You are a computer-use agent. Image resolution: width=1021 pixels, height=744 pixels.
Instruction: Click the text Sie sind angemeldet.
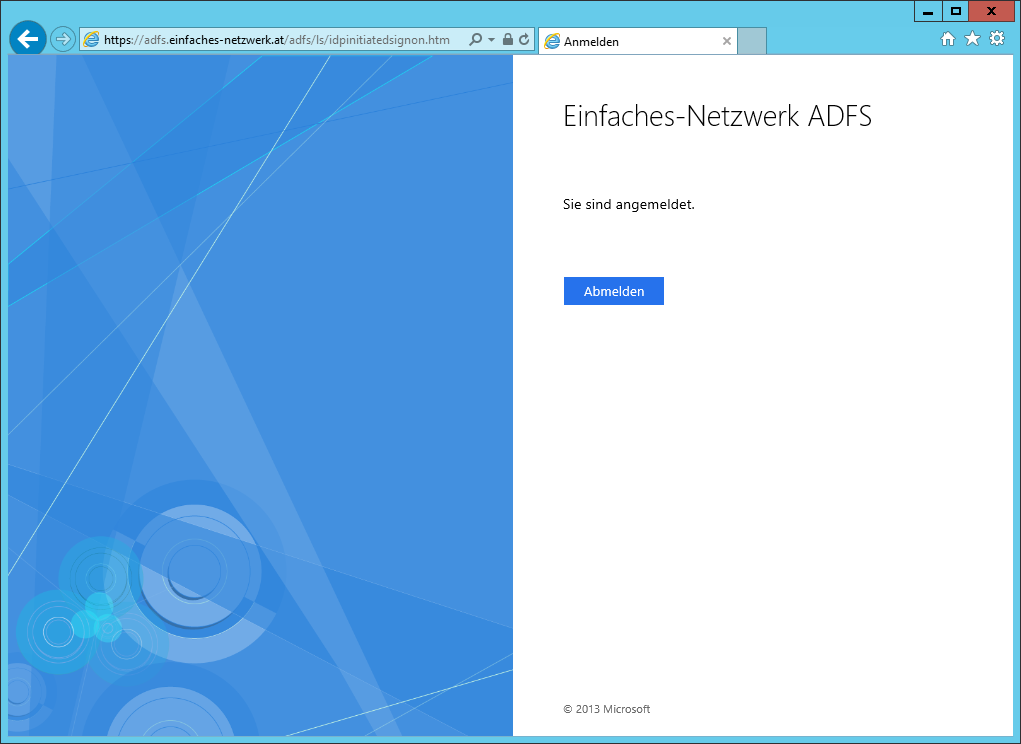(629, 204)
